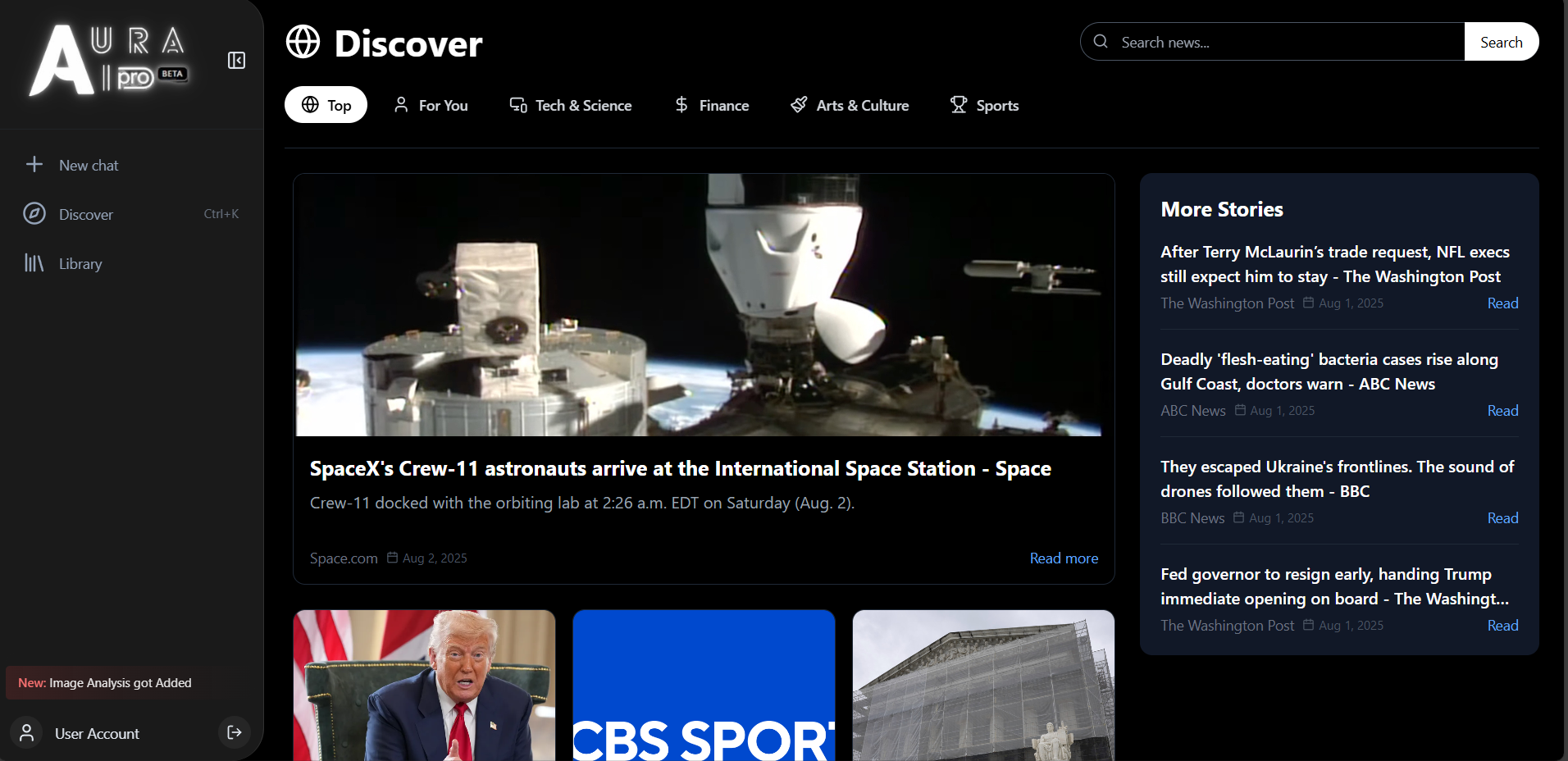The image size is (1568, 761).
Task: Click the plus icon next to New chat
Action: point(34,165)
